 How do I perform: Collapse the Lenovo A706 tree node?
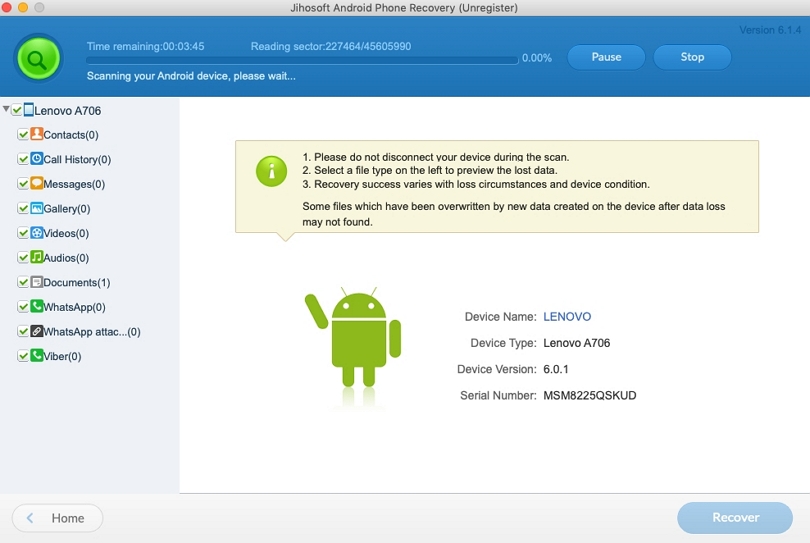coord(6,109)
